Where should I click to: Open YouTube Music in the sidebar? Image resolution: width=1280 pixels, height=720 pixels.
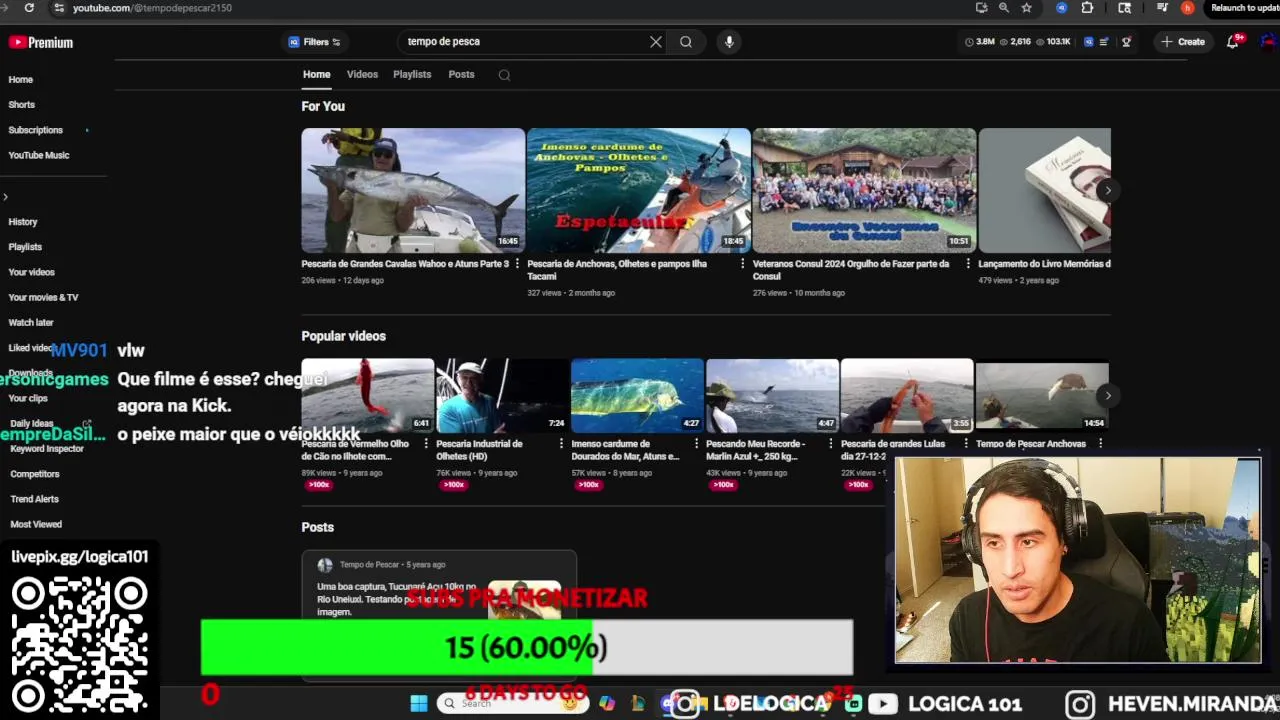pos(39,155)
